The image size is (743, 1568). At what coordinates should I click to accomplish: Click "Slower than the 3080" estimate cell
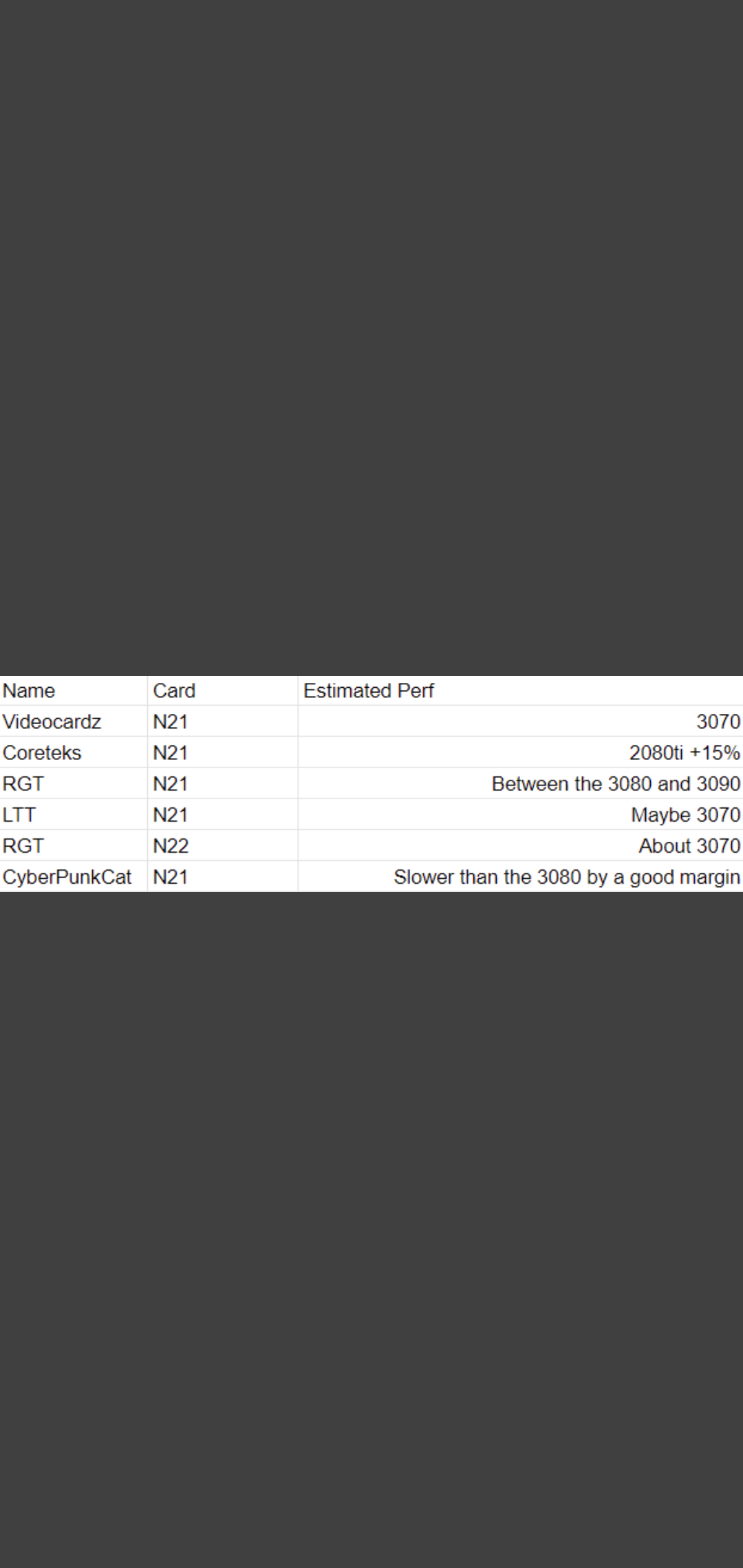(566, 877)
